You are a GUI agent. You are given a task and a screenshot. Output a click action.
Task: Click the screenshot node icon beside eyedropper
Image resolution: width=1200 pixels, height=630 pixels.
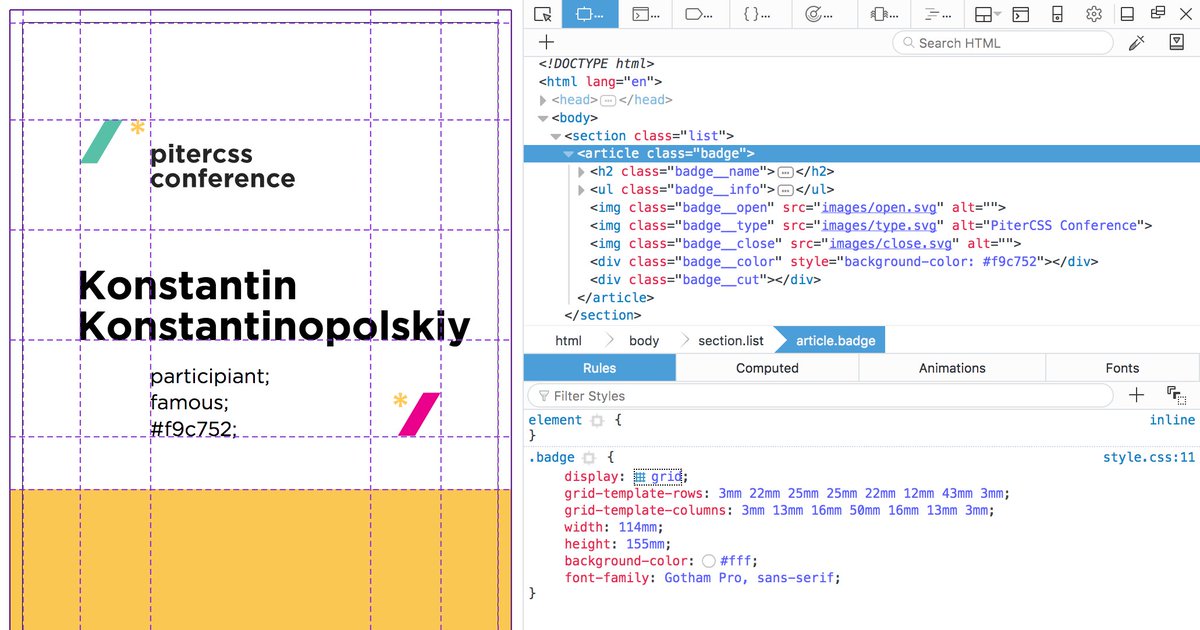tap(1177, 42)
